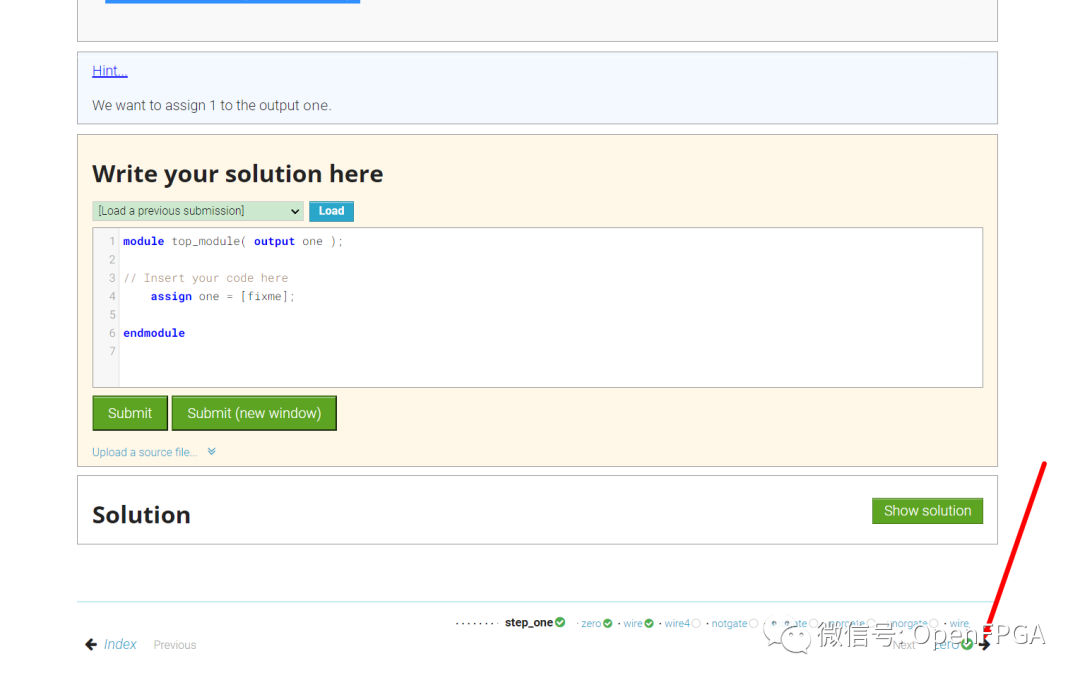The width and height of the screenshot is (1080, 685).
Task: Go to the Index link
Action: pos(120,644)
